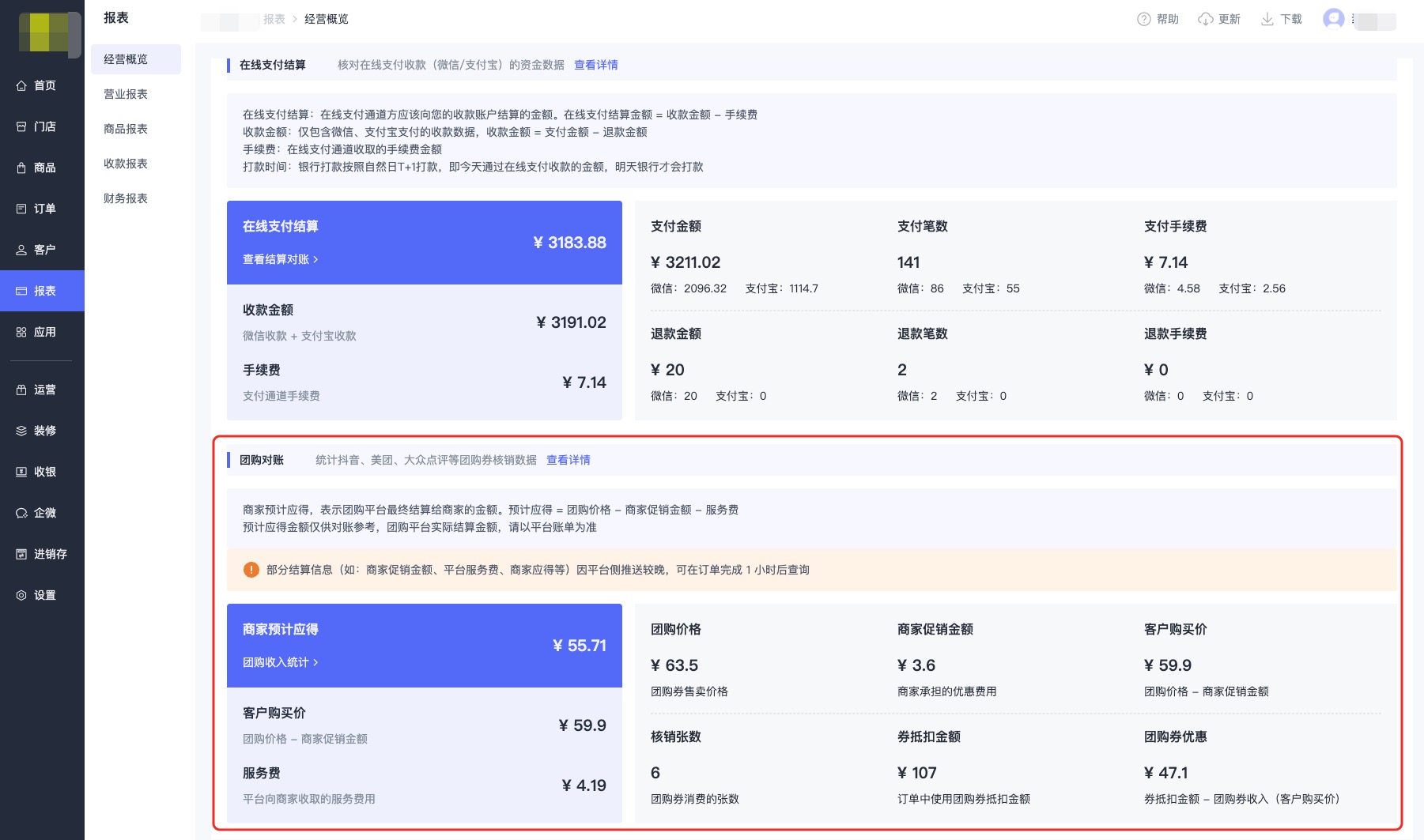Viewport: 1424px width, 840px height.
Task: Open 商品报表 in report submenu
Action: click(x=126, y=129)
